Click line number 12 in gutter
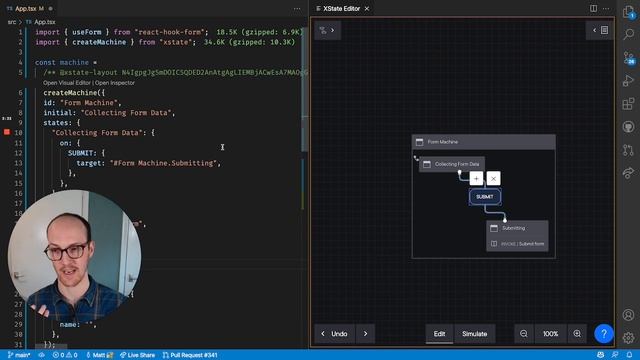 pos(18,153)
